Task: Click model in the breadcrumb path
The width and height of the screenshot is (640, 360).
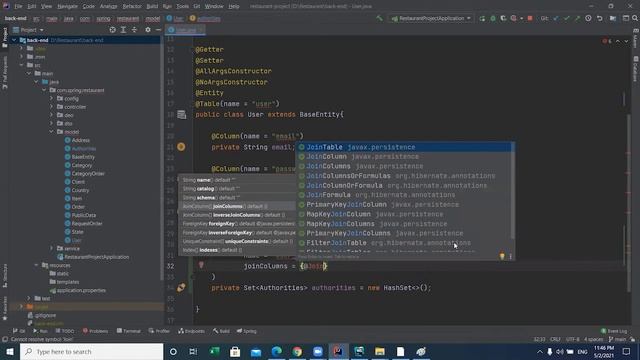Action: point(153,19)
